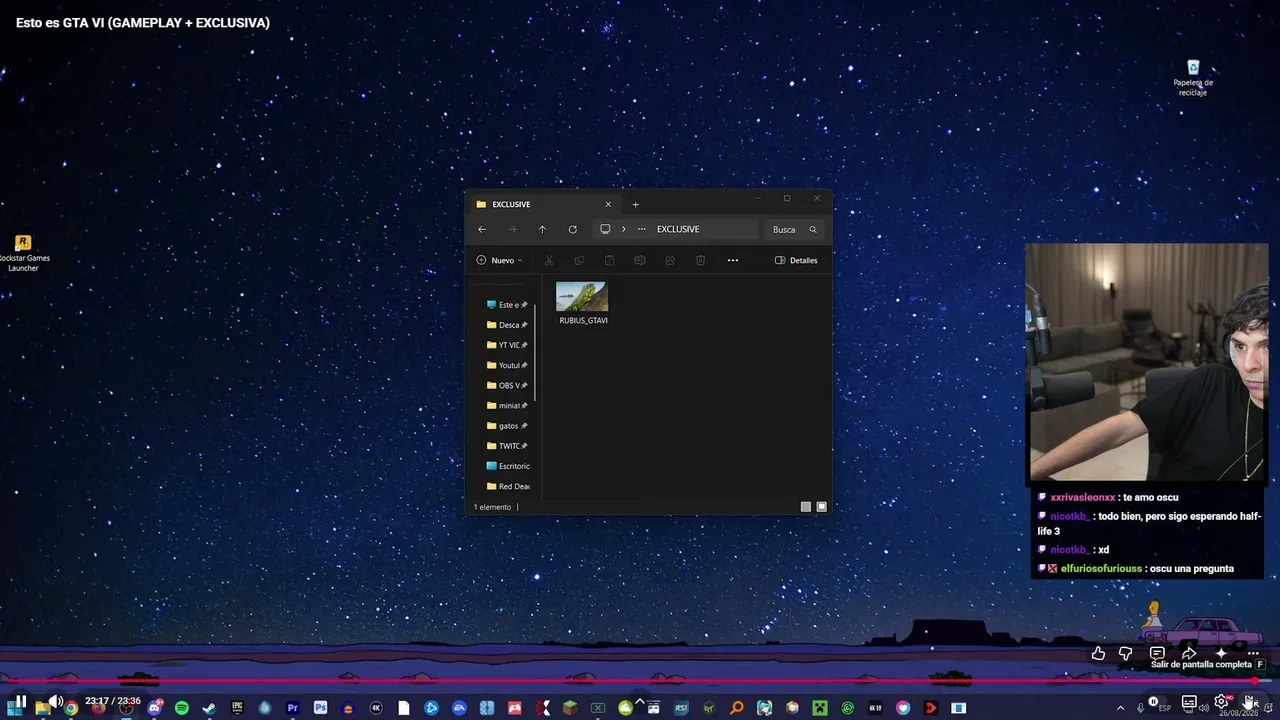1280x720 pixels.
Task: Click the Paste icon in Explorer toolbar
Action: coord(609,260)
